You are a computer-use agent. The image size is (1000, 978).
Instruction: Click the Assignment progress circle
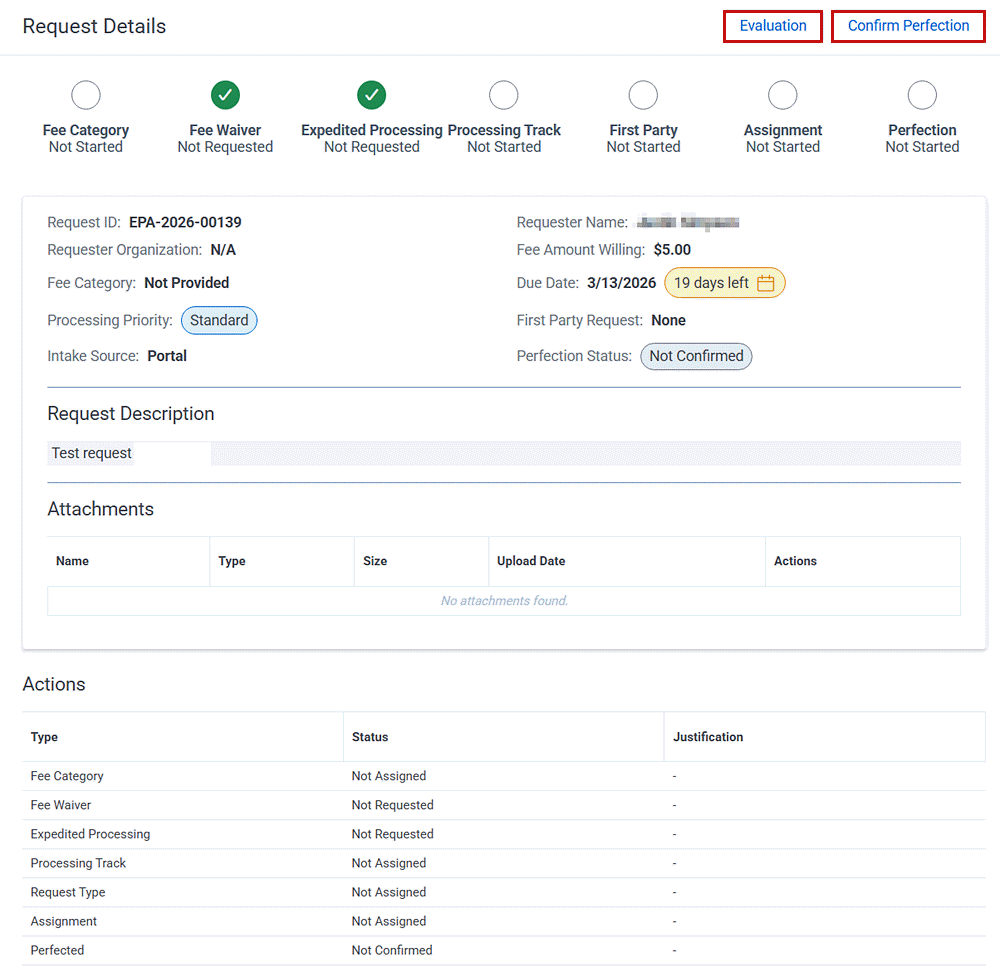tap(782, 94)
